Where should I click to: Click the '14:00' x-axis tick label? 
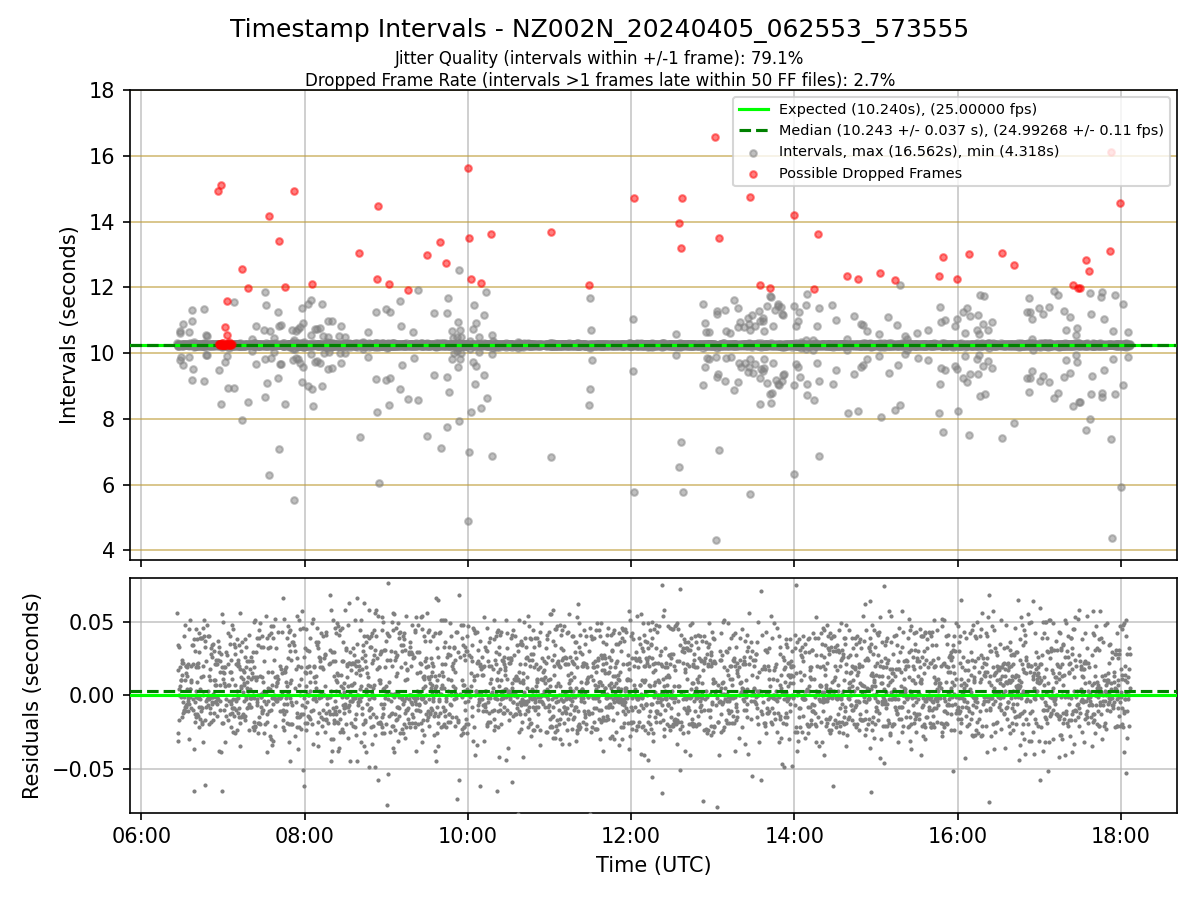(x=794, y=835)
